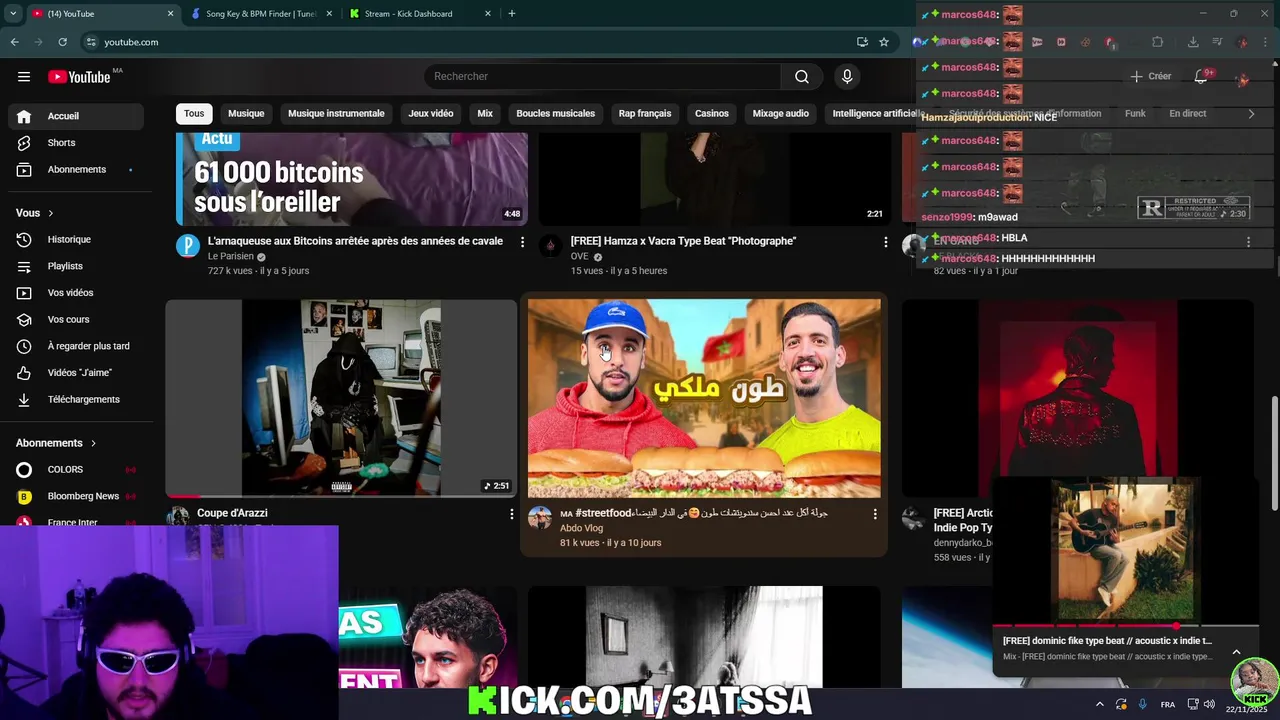Open options menu for Hamza x Vacra beat

(885, 242)
